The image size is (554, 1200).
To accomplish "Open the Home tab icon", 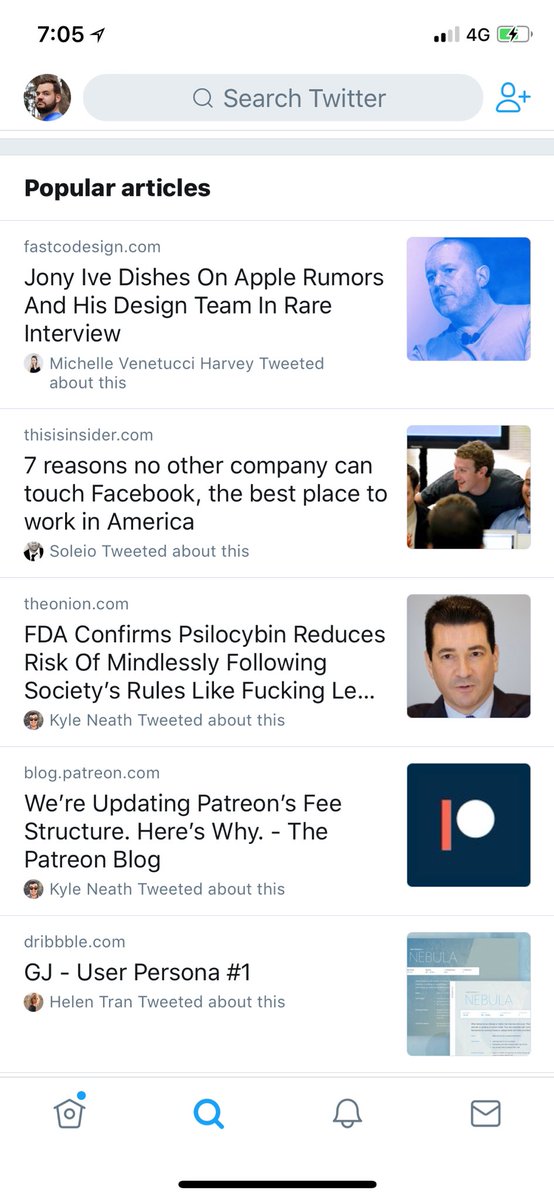I will (x=69, y=1111).
